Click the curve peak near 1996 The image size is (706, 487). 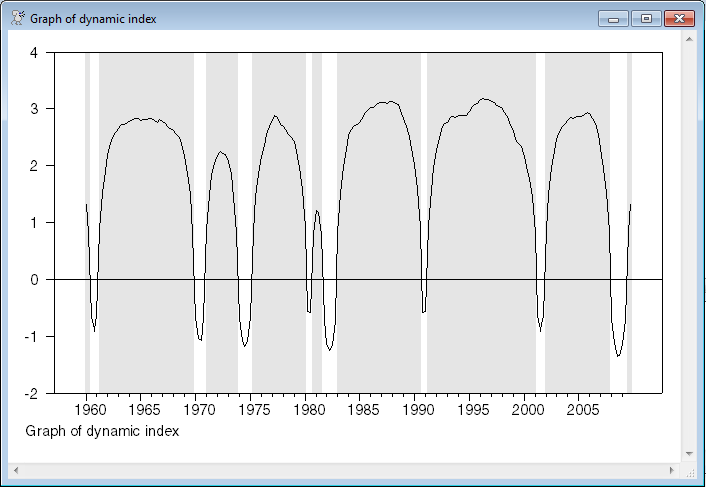click(x=484, y=98)
